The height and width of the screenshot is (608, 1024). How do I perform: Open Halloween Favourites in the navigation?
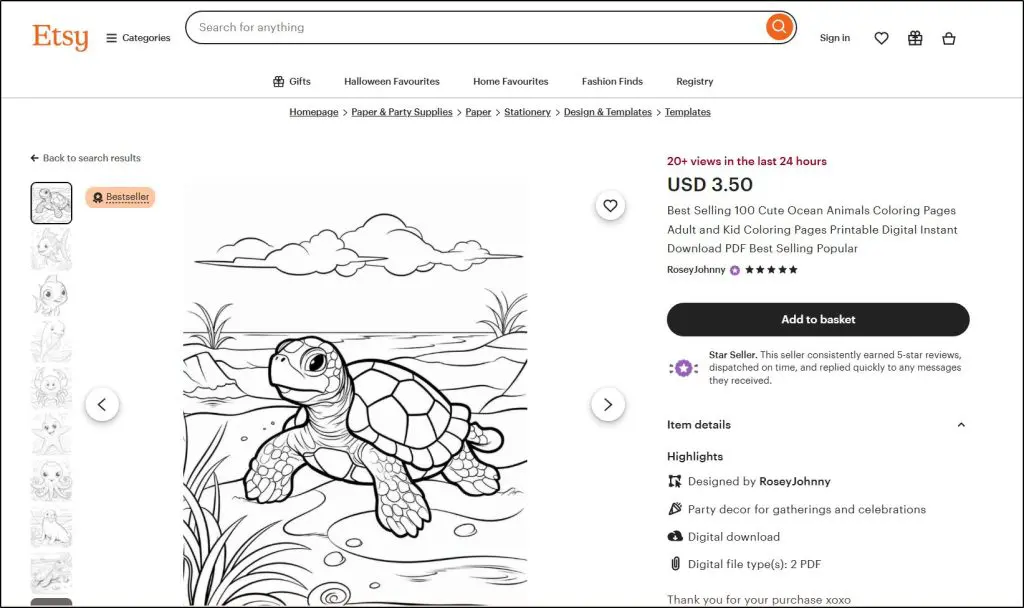[x=392, y=81]
